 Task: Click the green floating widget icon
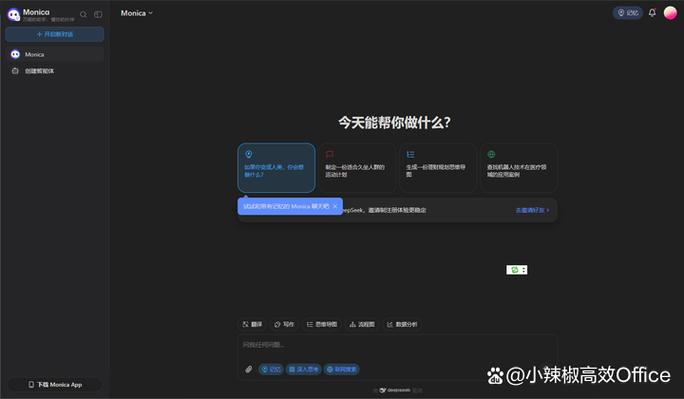tap(515, 270)
